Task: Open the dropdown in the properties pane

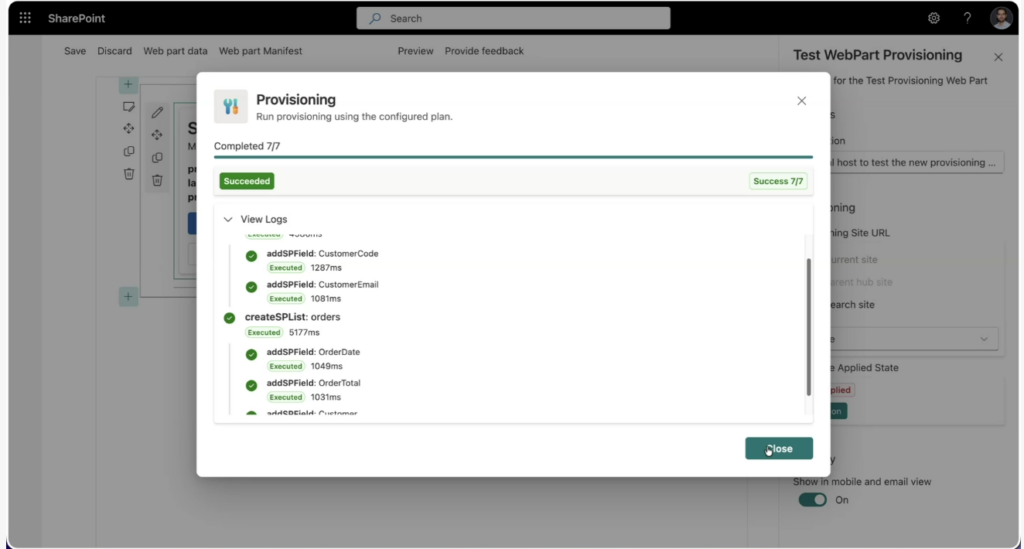Action: [x=914, y=339]
